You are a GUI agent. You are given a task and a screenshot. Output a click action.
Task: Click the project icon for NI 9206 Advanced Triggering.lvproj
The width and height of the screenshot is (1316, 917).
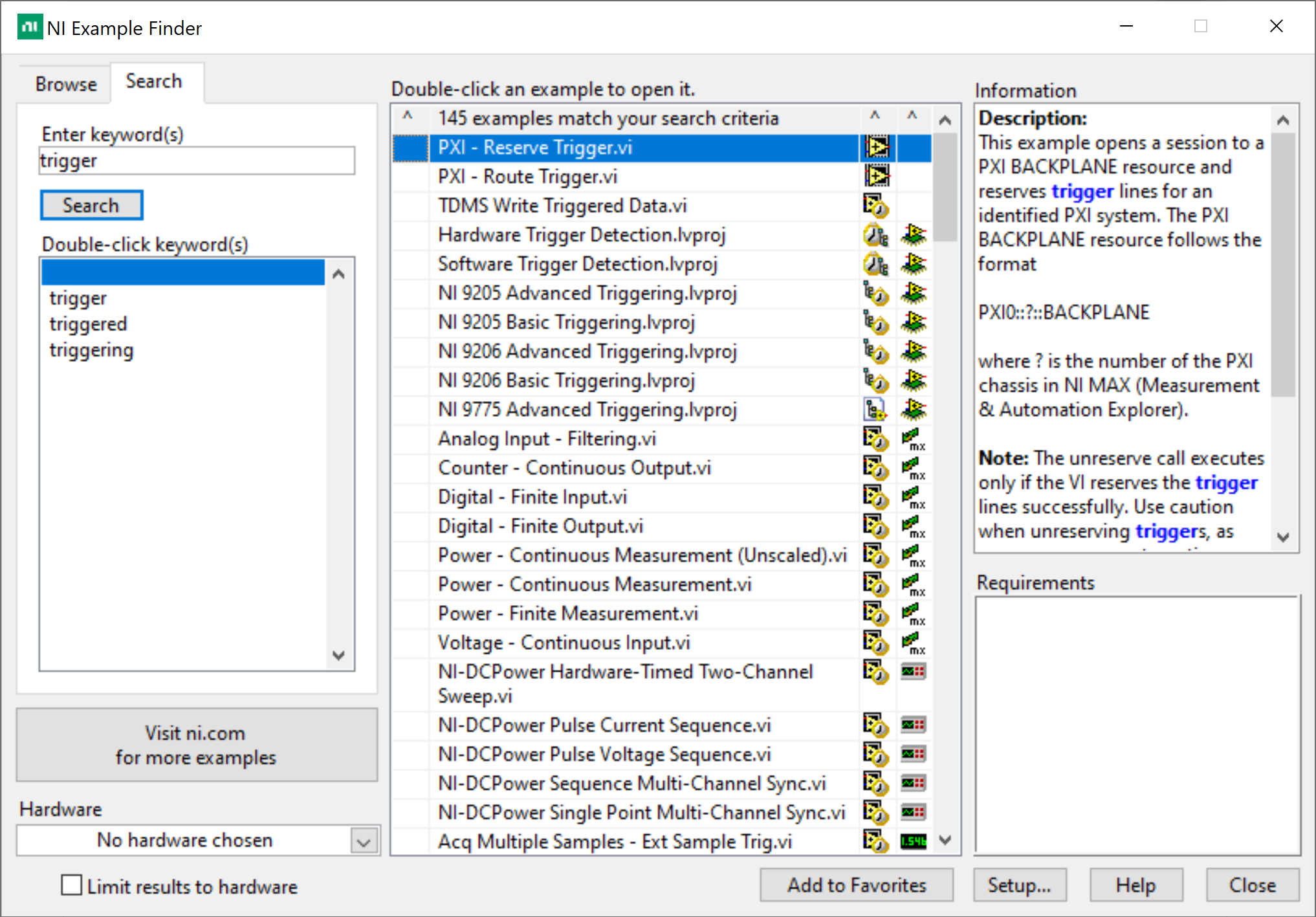point(876,351)
